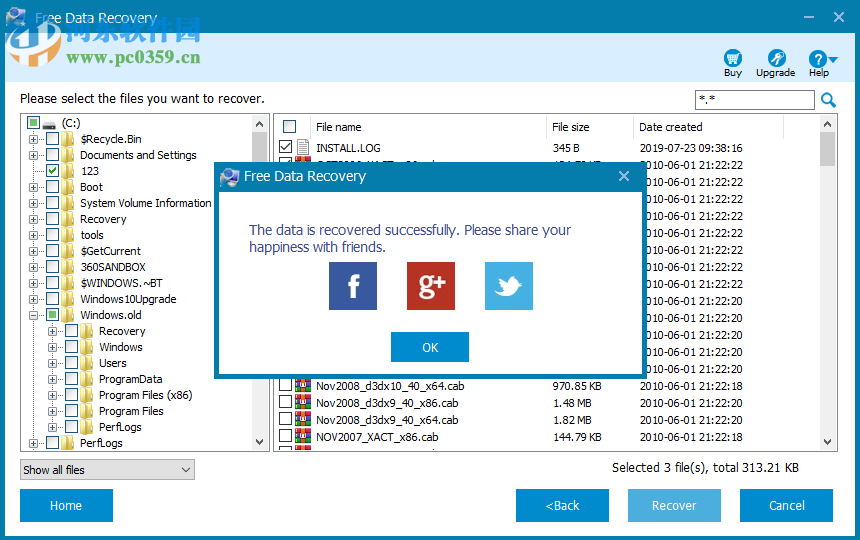This screenshot has height=540, width=860.
Task: Check the Documents and Settings checkbox
Action: [53, 155]
